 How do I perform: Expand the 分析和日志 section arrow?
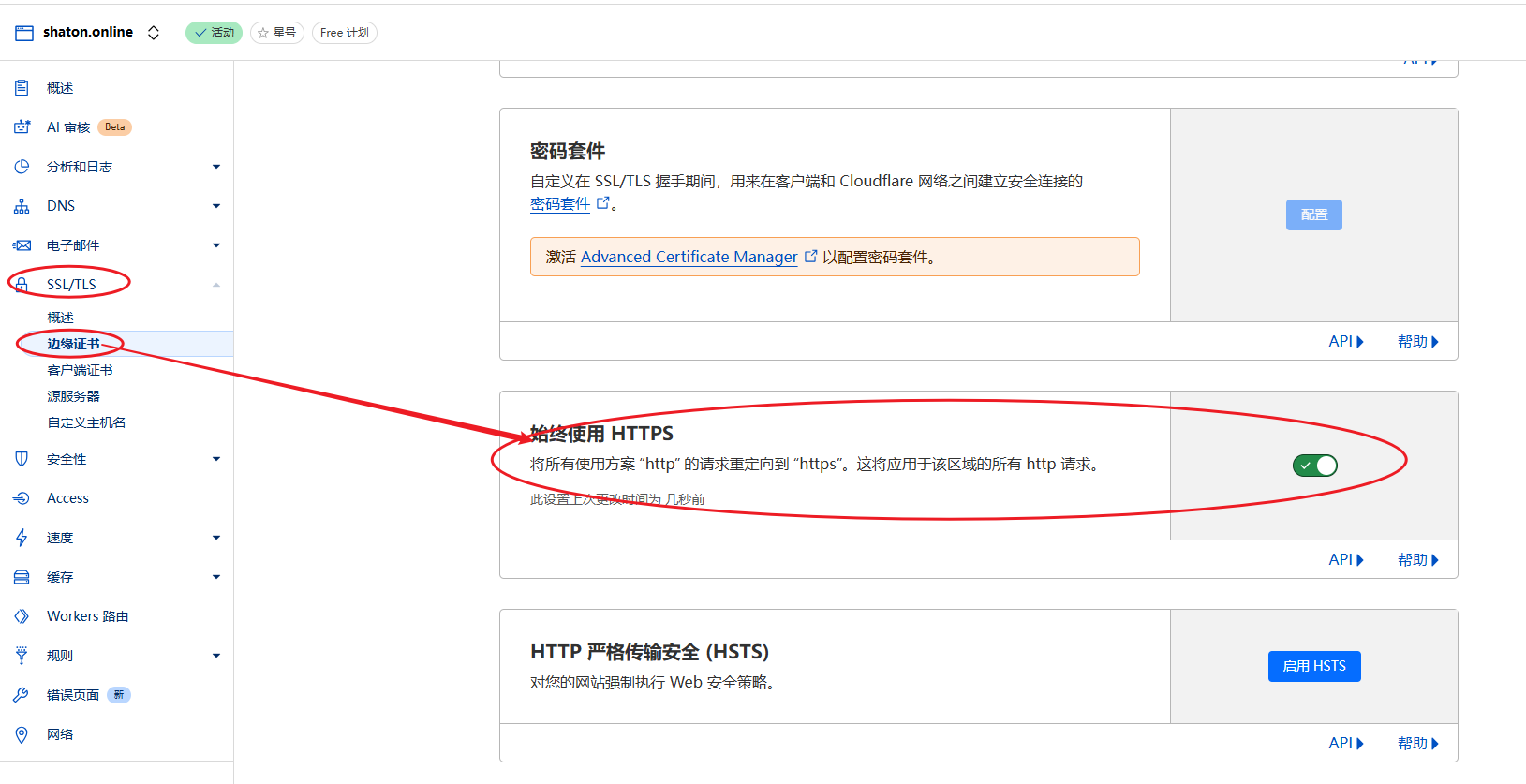[216, 167]
